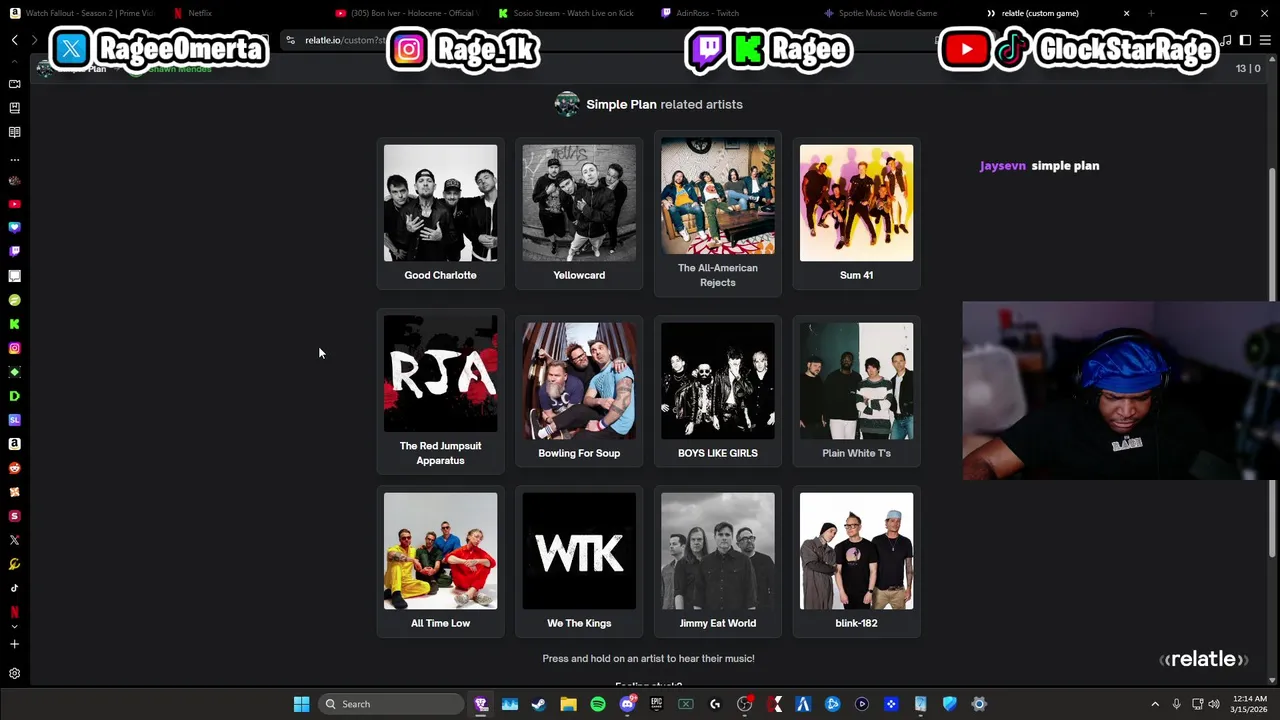Open the TikTok sidebar shortcut
This screenshot has width=1280, height=720.
pos(14,588)
